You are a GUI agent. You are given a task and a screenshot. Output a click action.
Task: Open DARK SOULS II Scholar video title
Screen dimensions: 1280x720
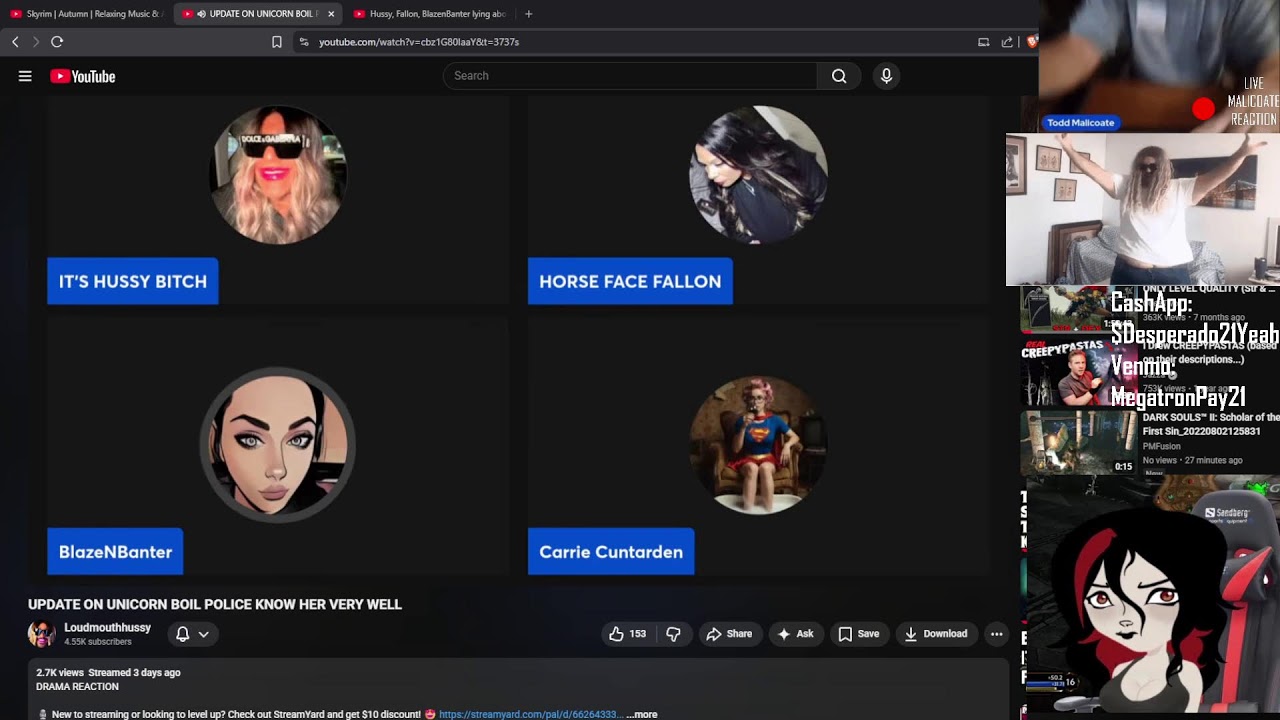[1211, 424]
